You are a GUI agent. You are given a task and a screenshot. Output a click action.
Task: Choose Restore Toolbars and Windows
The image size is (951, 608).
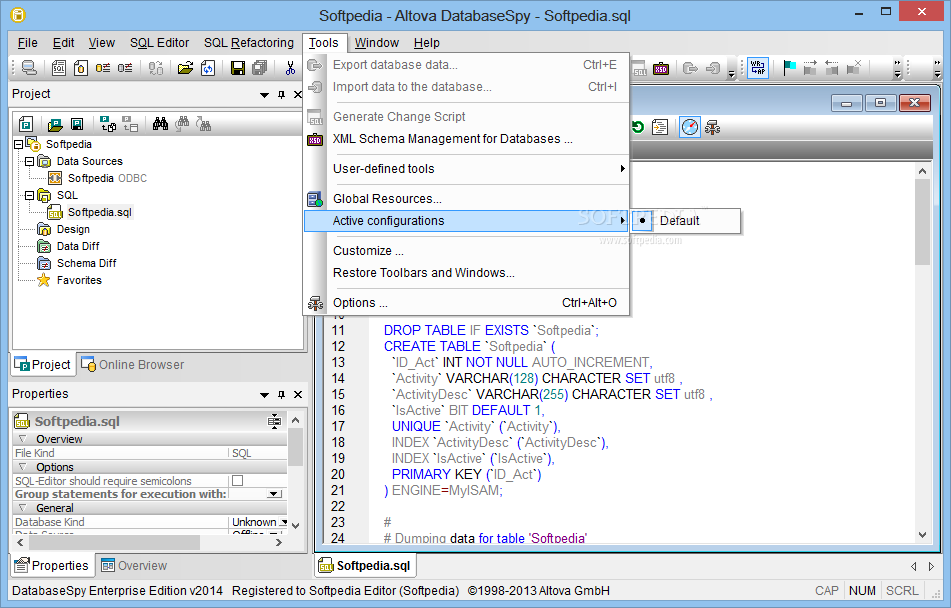(466, 273)
